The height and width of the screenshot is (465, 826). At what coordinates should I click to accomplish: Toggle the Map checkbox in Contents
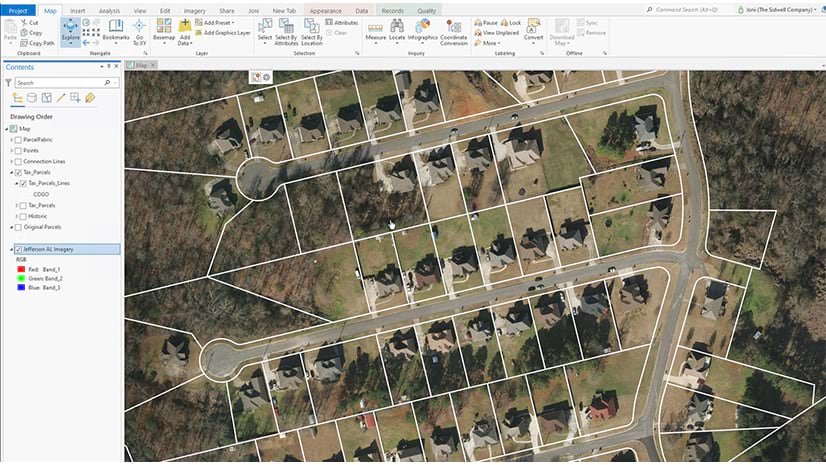point(14,129)
